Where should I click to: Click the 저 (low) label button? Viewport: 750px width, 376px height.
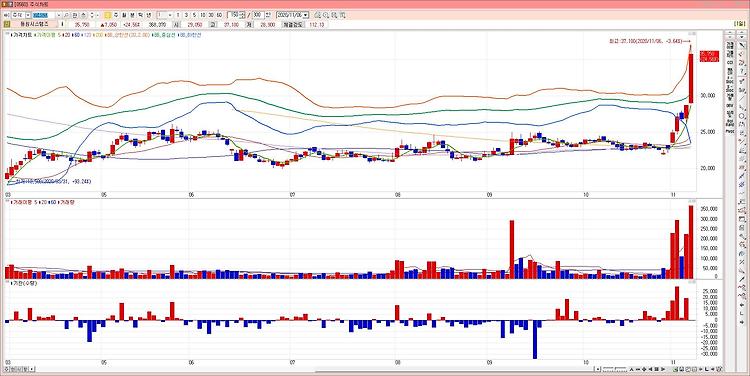click(249, 24)
